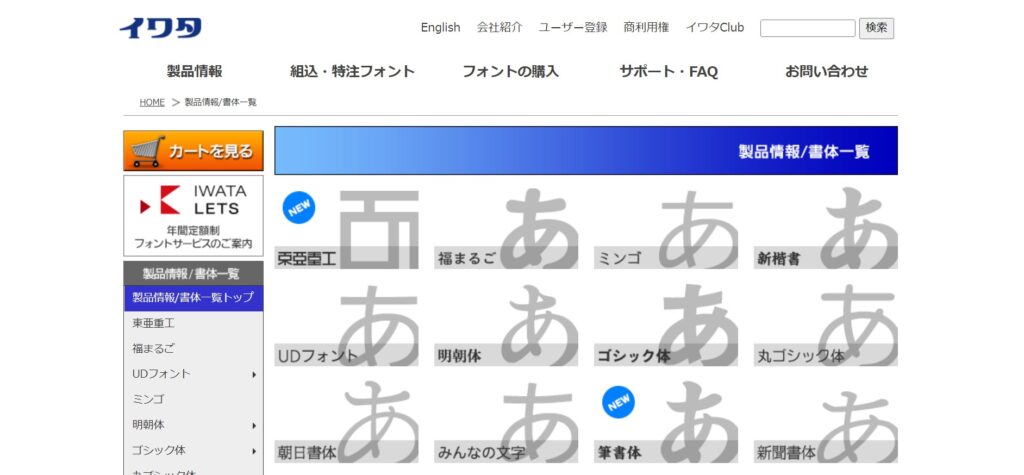Select 東亜重工 in the sidebar

193,323
